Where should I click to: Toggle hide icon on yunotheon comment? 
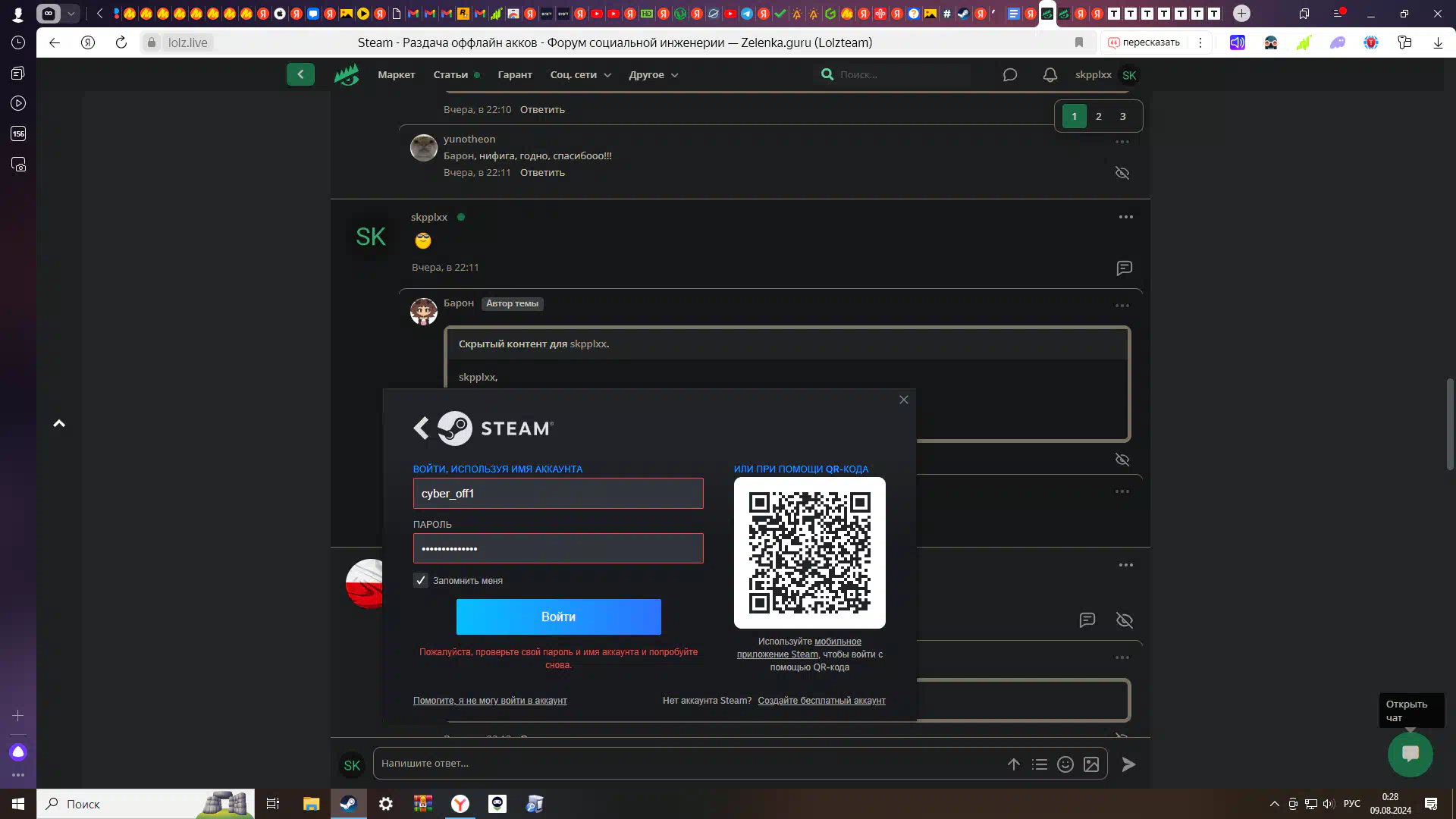pos(1122,173)
